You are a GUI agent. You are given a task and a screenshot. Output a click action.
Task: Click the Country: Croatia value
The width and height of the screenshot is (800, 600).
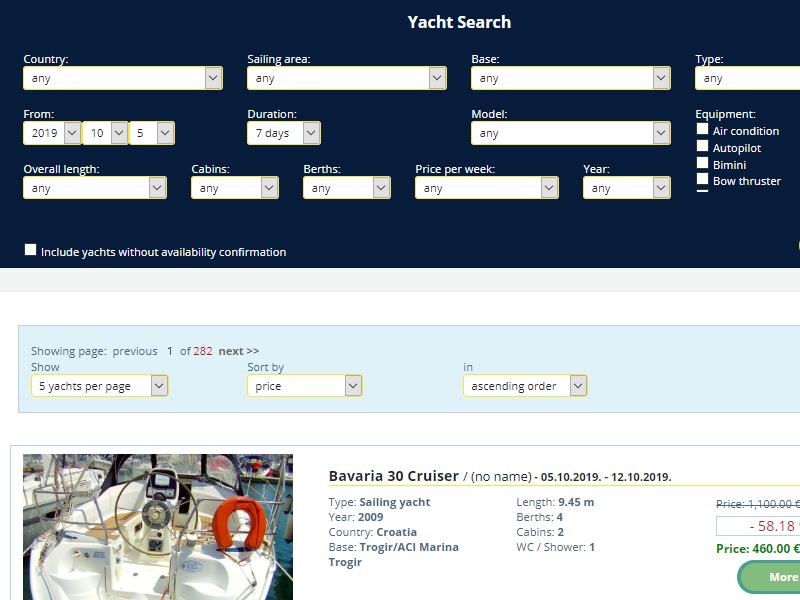[396, 532]
